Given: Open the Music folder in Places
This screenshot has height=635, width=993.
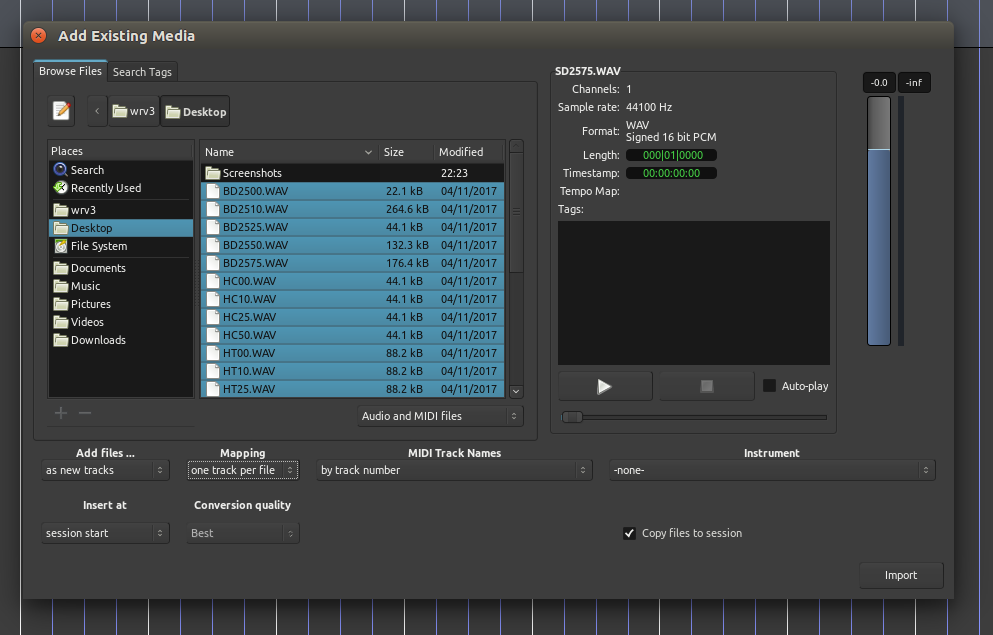Looking at the screenshot, I should click(83, 286).
